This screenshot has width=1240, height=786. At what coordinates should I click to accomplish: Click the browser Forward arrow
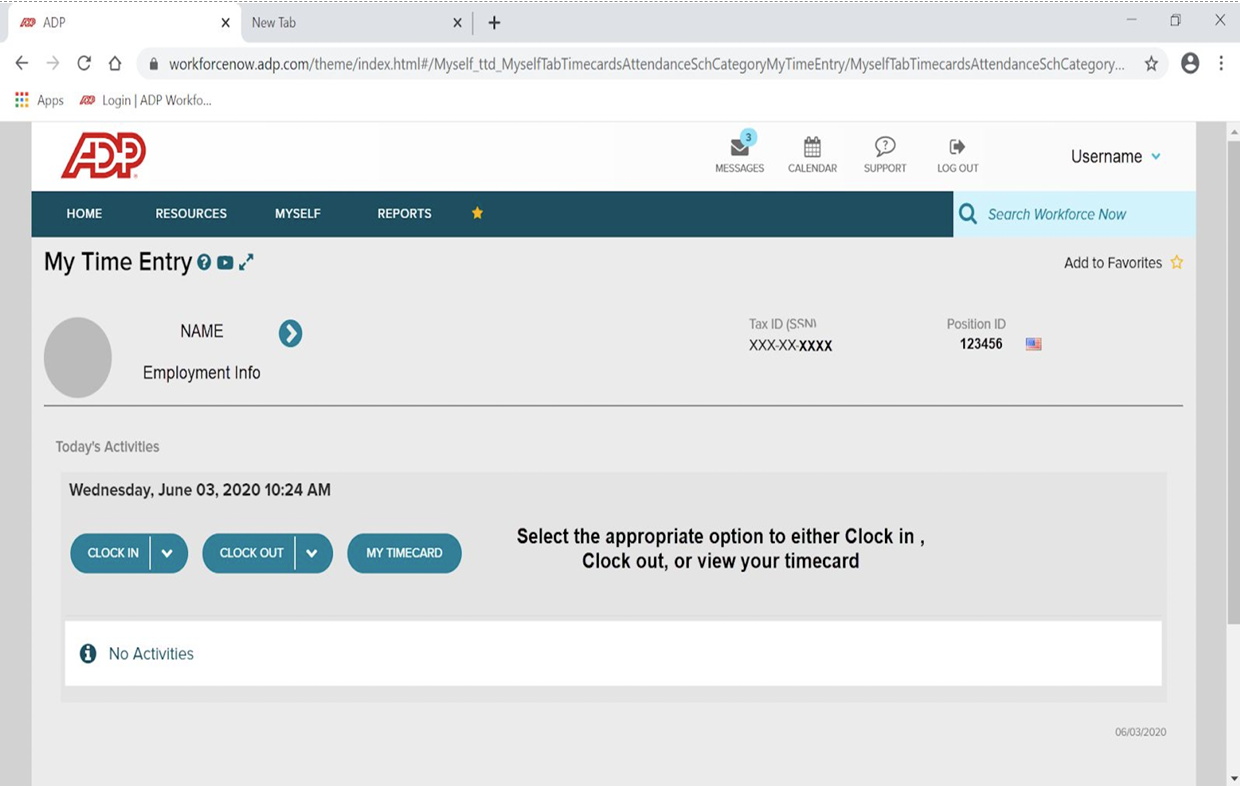click(x=53, y=63)
